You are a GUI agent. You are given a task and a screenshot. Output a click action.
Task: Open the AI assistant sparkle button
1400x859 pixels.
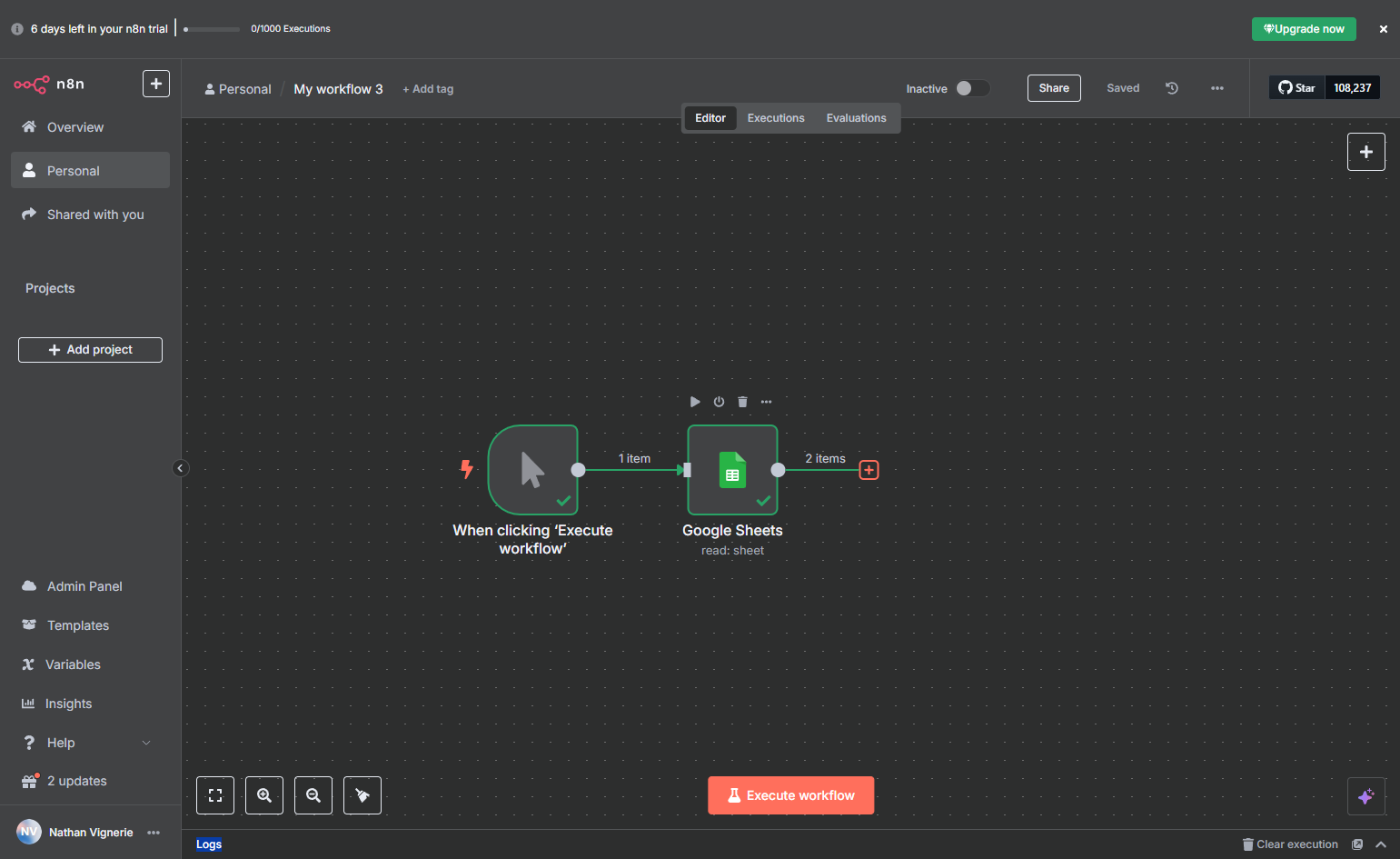pyautogui.click(x=1366, y=796)
